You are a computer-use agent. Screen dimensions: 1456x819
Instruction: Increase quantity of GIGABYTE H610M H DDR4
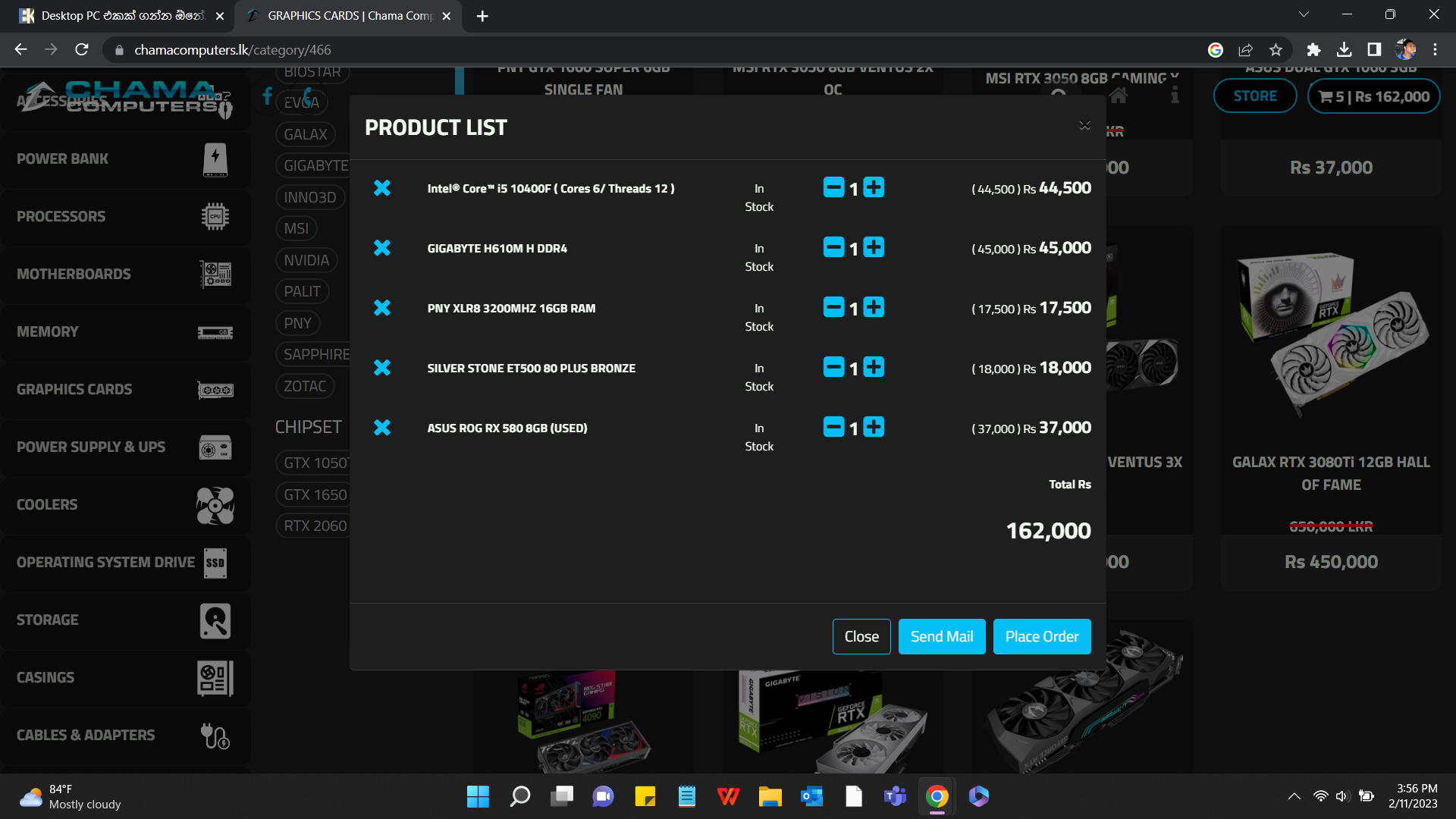[x=874, y=247]
